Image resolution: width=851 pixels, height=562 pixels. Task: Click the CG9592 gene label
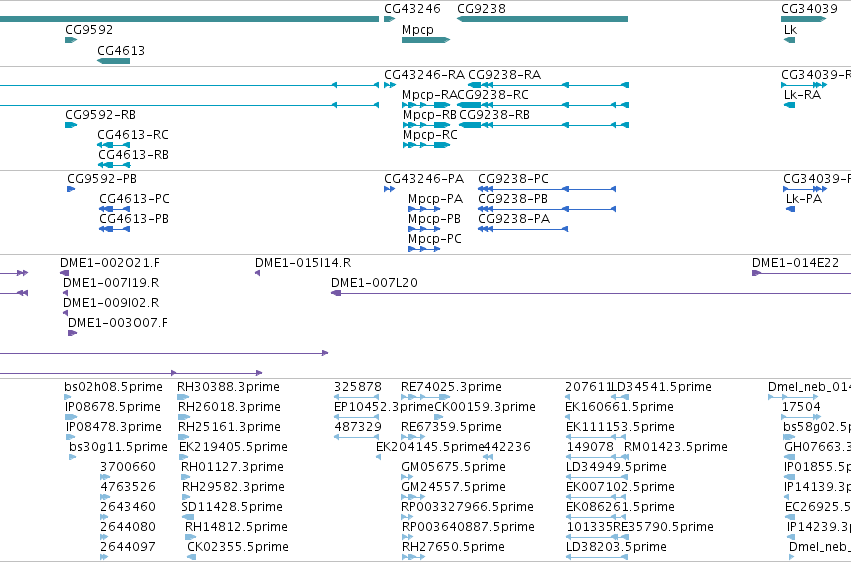tap(89, 30)
